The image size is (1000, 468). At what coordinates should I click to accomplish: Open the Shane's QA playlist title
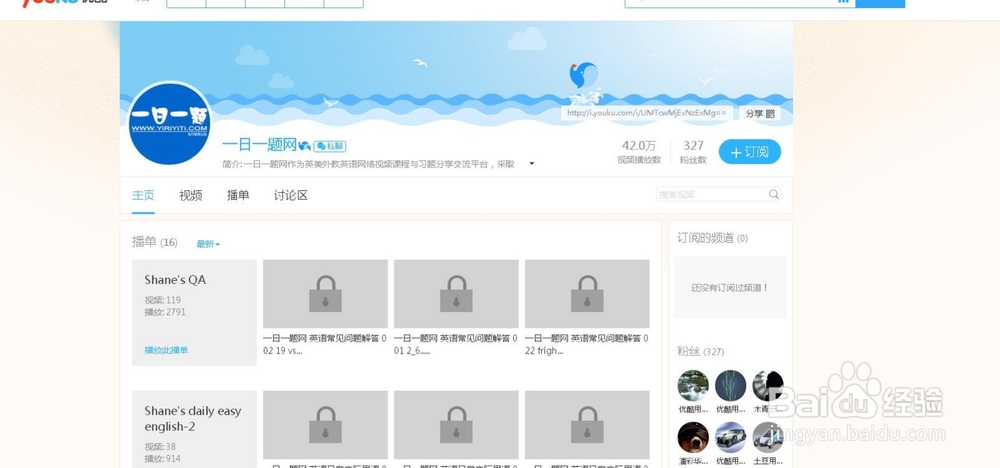coord(175,280)
